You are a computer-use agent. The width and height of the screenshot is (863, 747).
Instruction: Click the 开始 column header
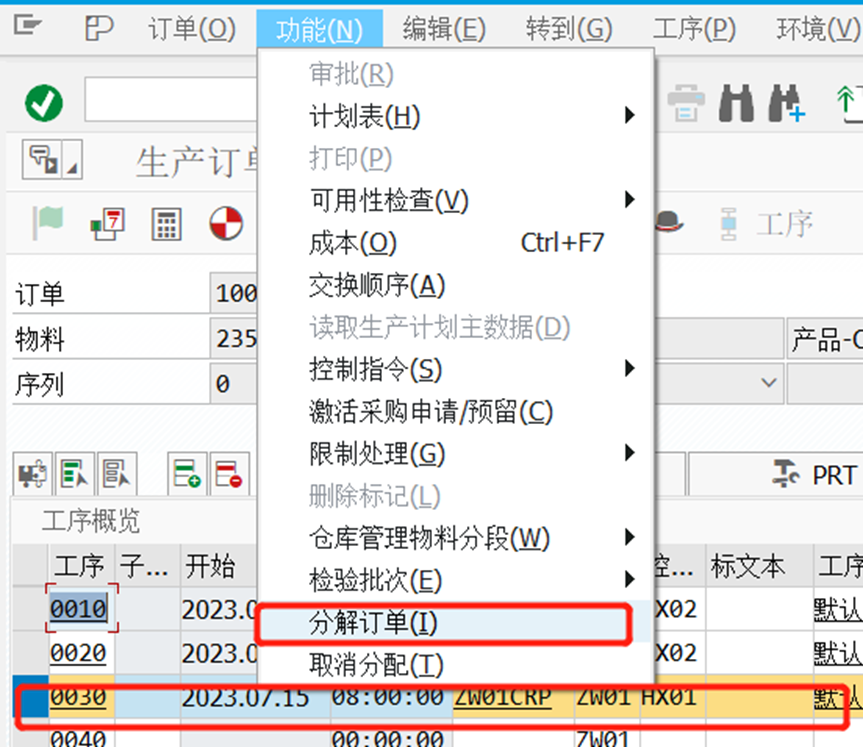click(x=219, y=565)
